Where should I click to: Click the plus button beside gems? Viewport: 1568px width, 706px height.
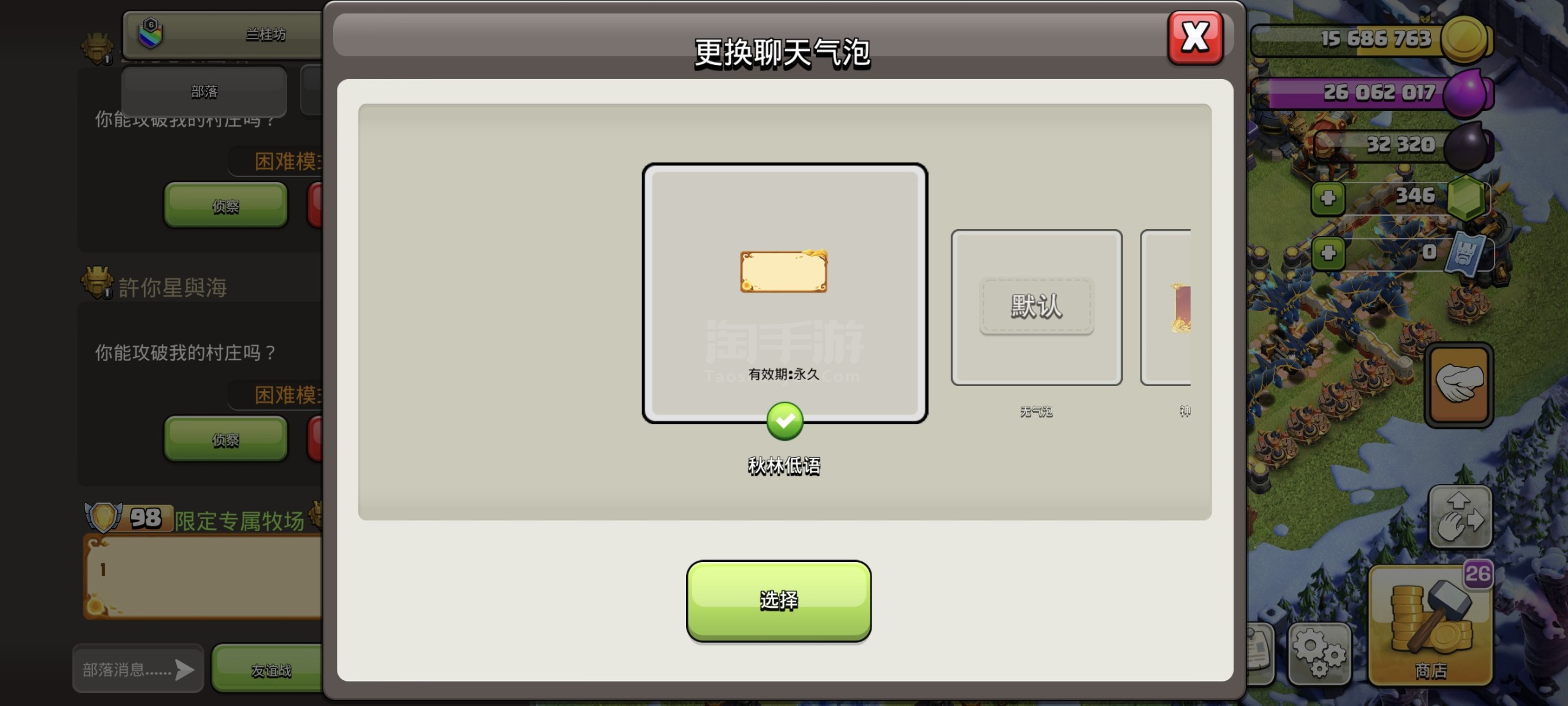pyautogui.click(x=1328, y=198)
